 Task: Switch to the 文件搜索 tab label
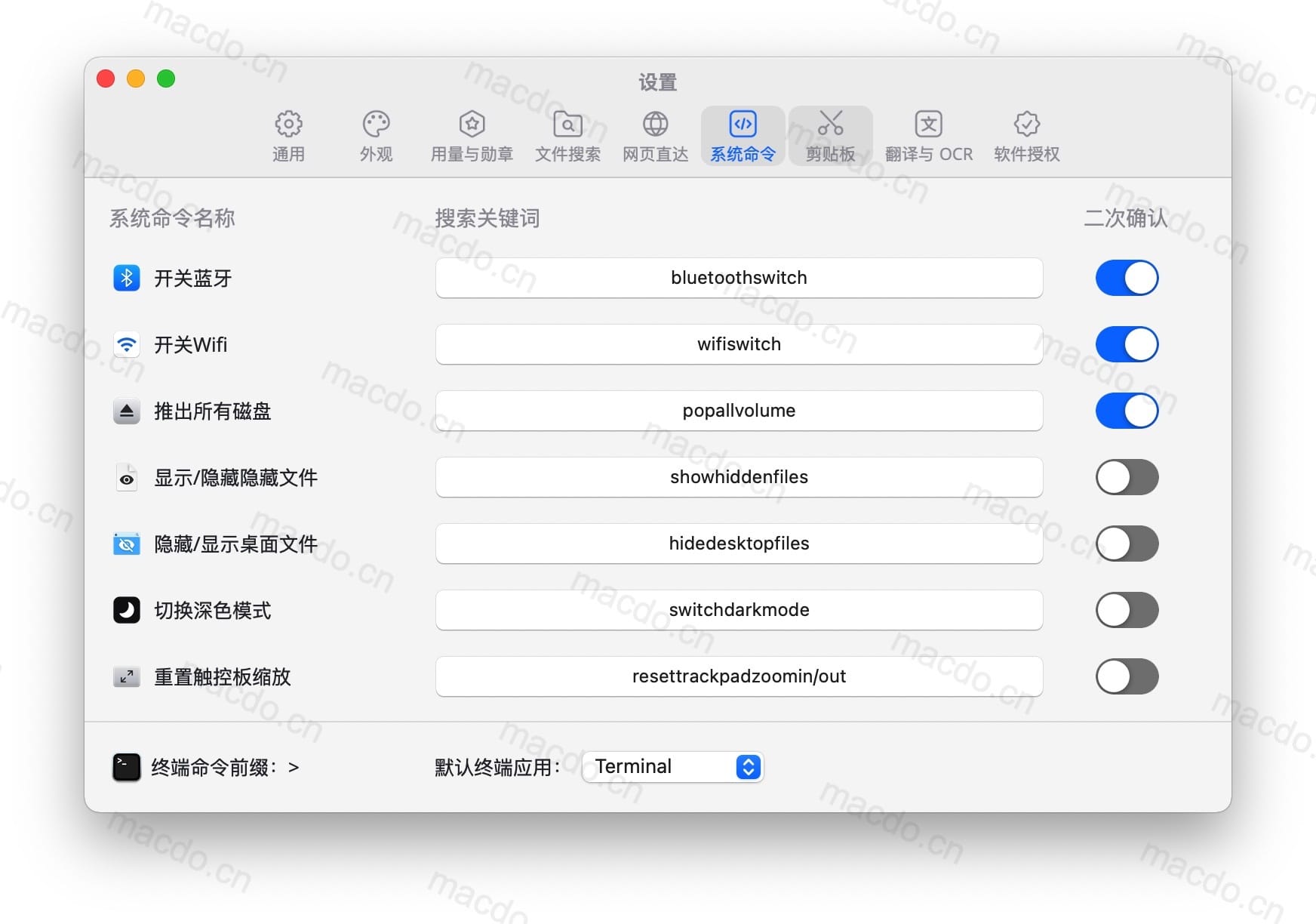tap(567, 154)
